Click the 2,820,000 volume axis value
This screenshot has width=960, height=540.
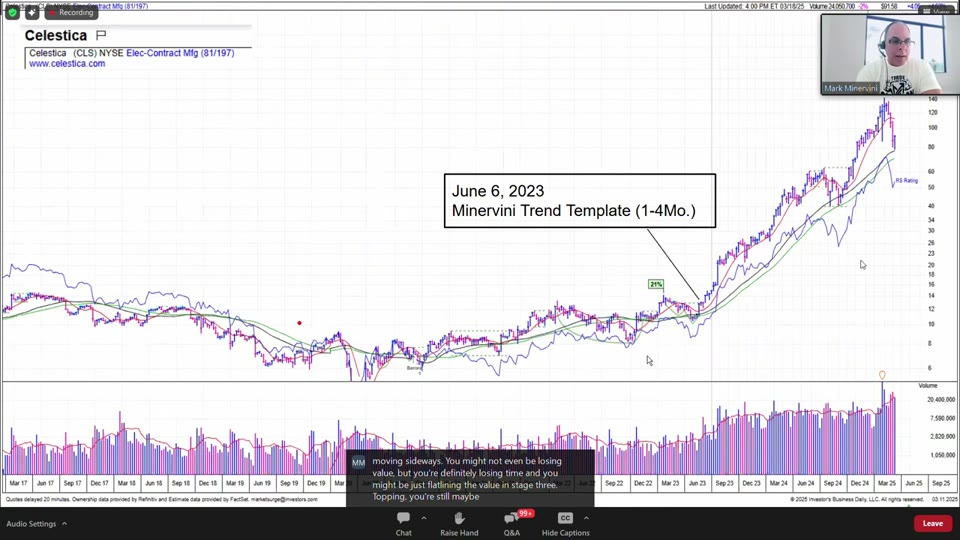(x=942, y=437)
